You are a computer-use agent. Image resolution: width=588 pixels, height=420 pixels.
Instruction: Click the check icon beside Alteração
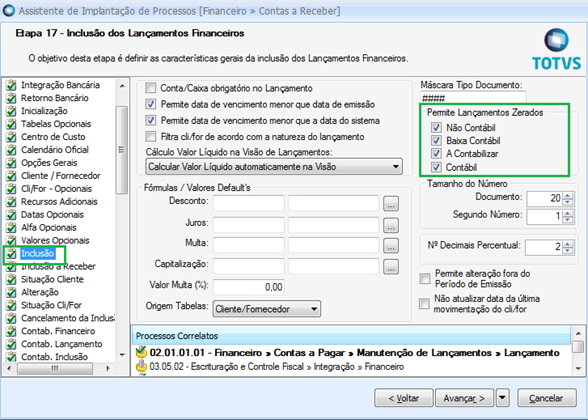11,292
